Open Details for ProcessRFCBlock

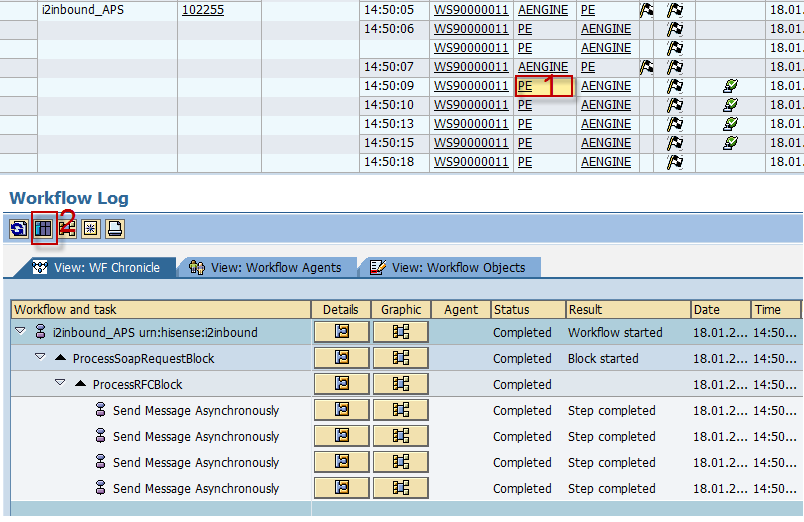pos(341,384)
